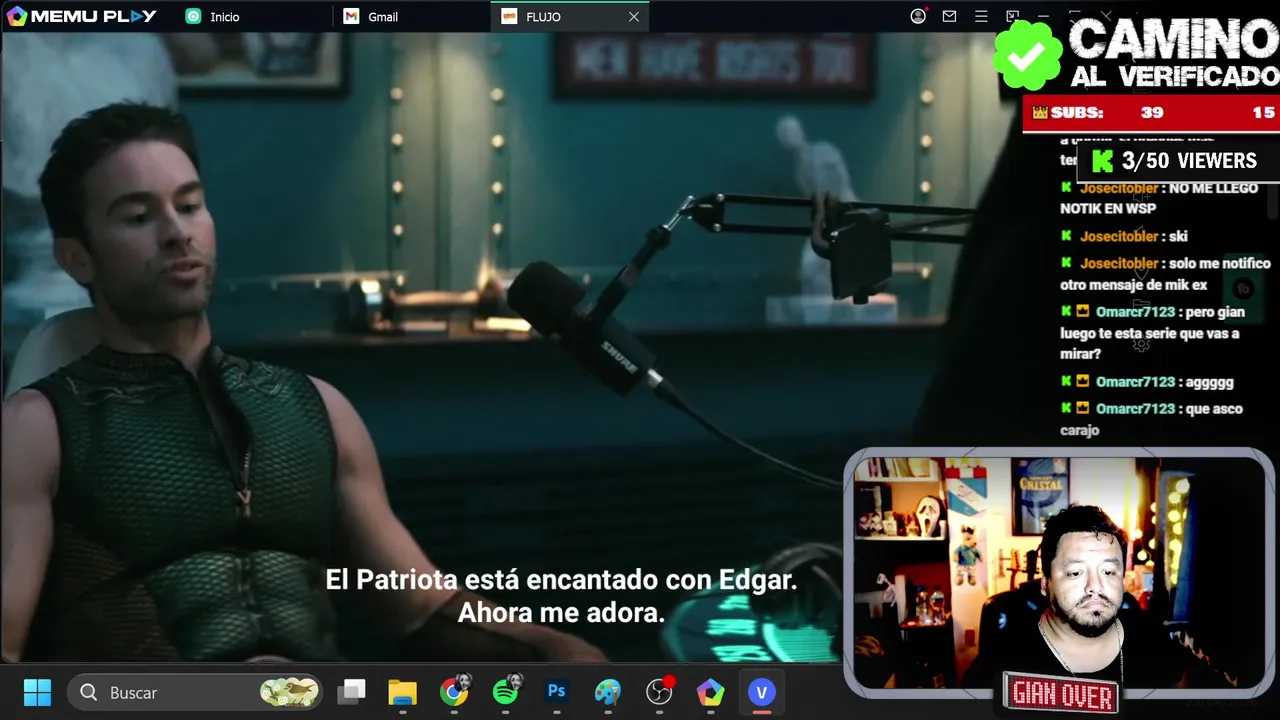
Task: Switch to the active V app in taskbar
Action: point(762,692)
